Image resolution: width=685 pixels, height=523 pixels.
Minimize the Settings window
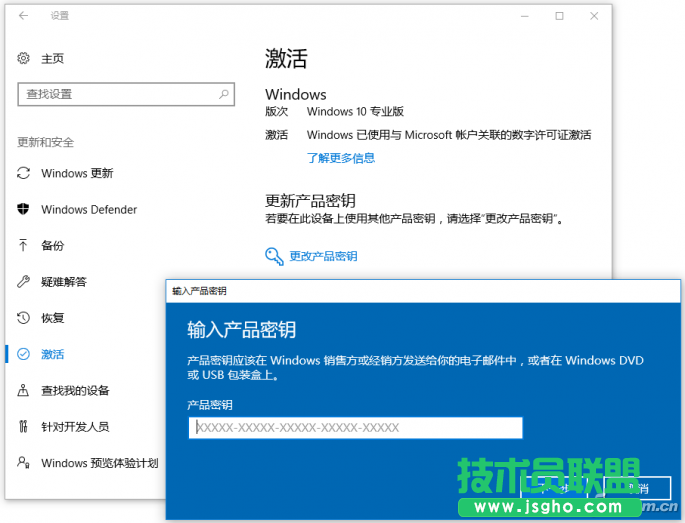pos(525,16)
